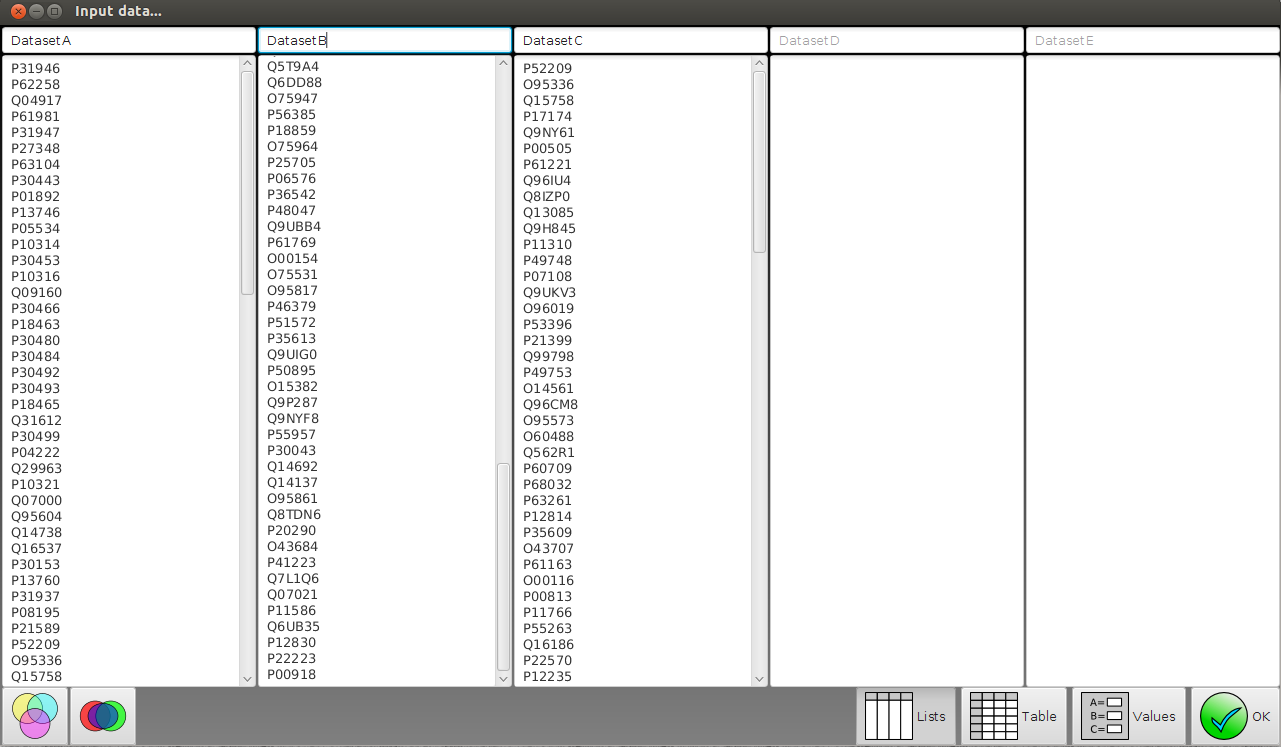Click the down arrow of Dataset C scrollbar
Image resolution: width=1281 pixels, height=747 pixels.
[x=760, y=678]
